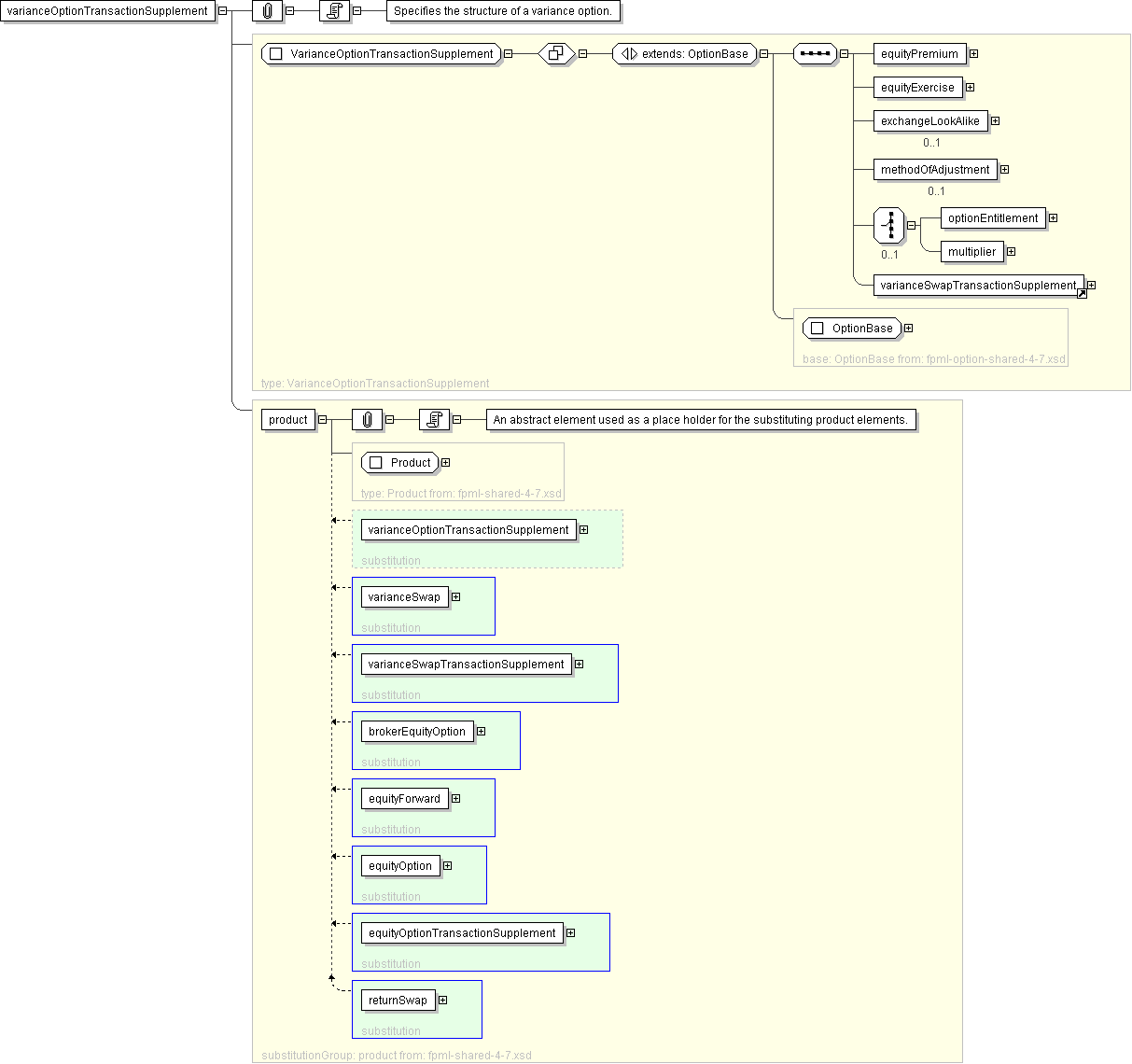Click the square box in OptionBase type
The height and width of the screenshot is (1064, 1132).
click(818, 329)
